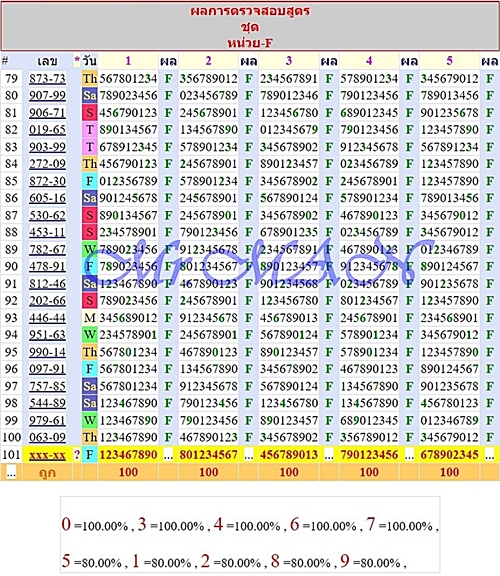Screen dimensions: 500x576
Task: Click the 5 =80.00% statistic
Action: click(91, 561)
